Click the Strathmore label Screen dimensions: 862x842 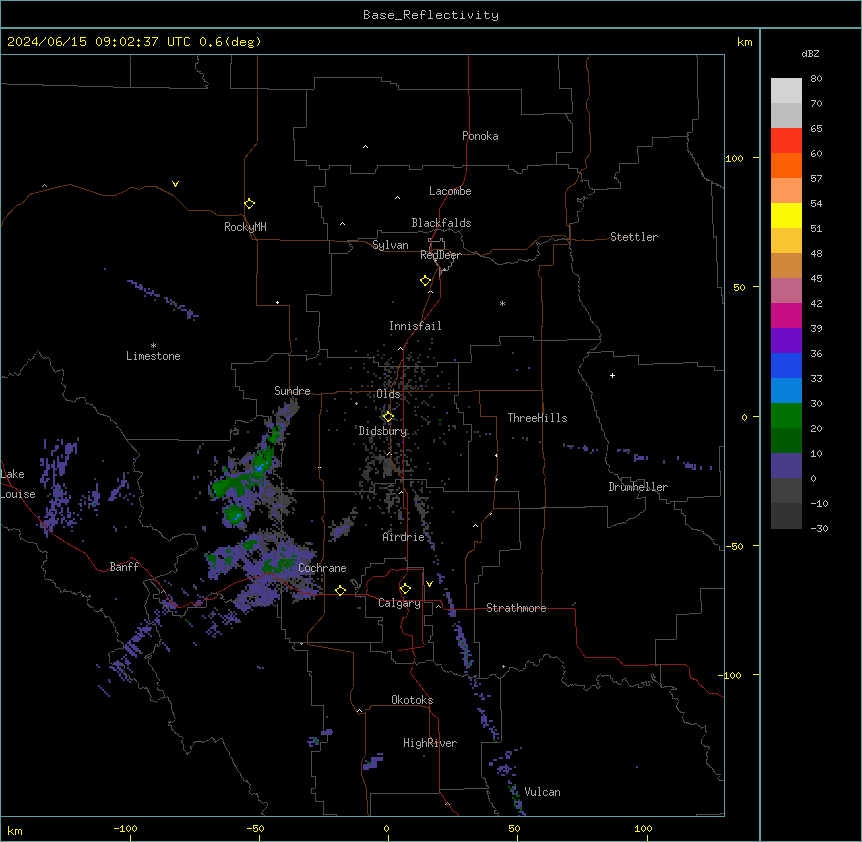516,608
